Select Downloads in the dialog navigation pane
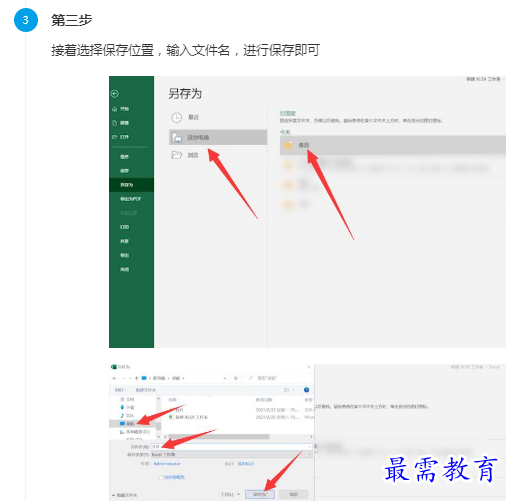Image resolution: width=506 pixels, height=501 pixels. (127, 407)
